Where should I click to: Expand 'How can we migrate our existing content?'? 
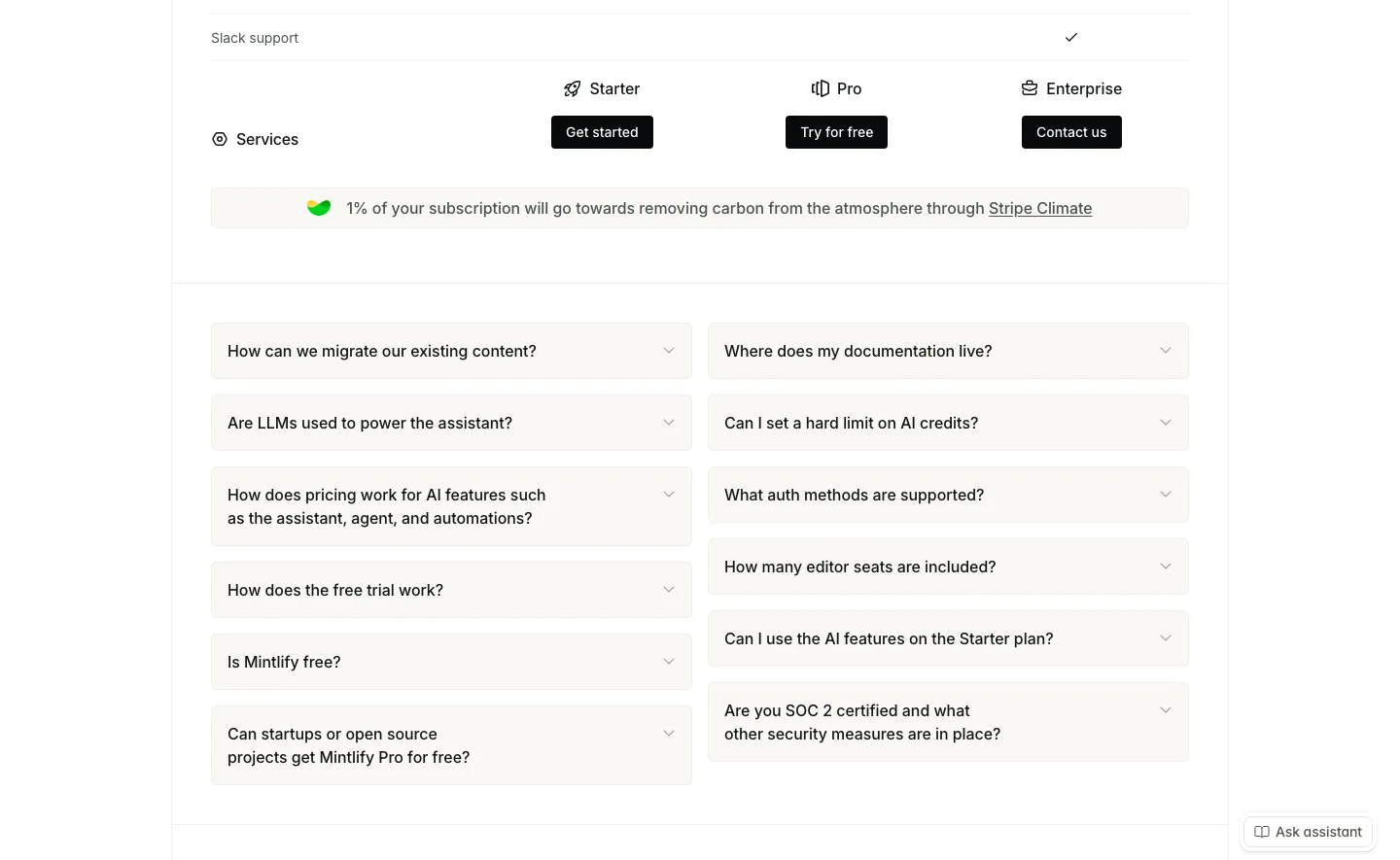(451, 351)
